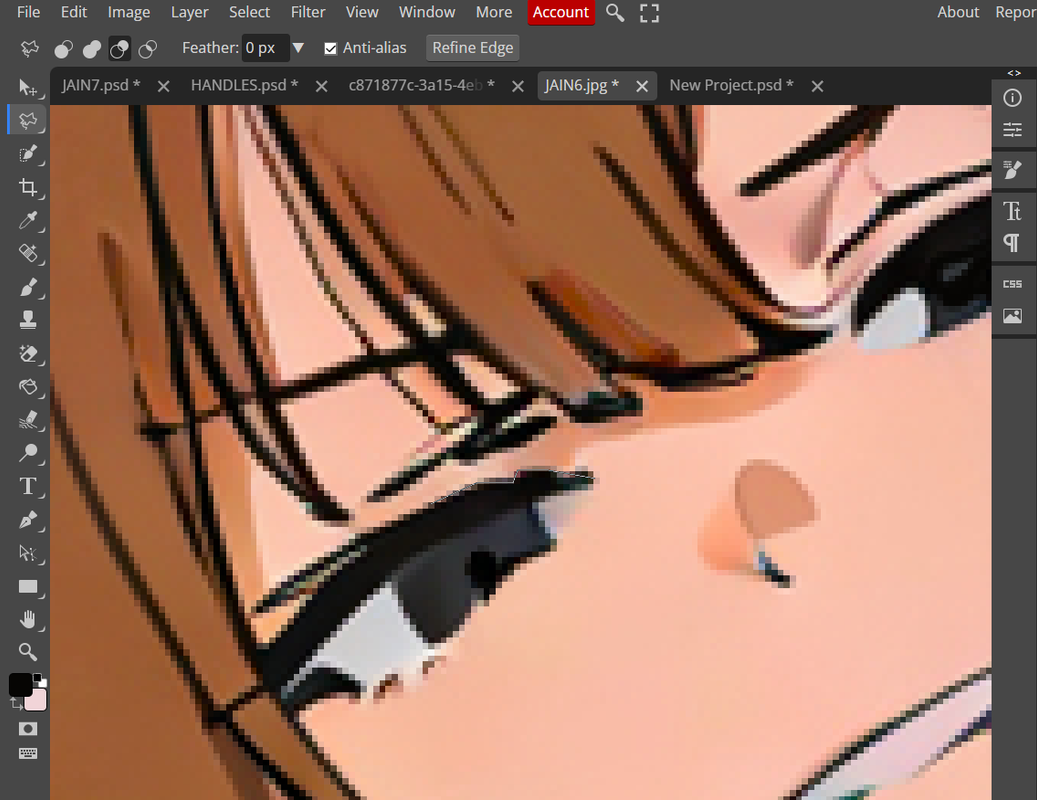Close the HANDLES.psd tab
The height and width of the screenshot is (800, 1037).
[x=321, y=87]
